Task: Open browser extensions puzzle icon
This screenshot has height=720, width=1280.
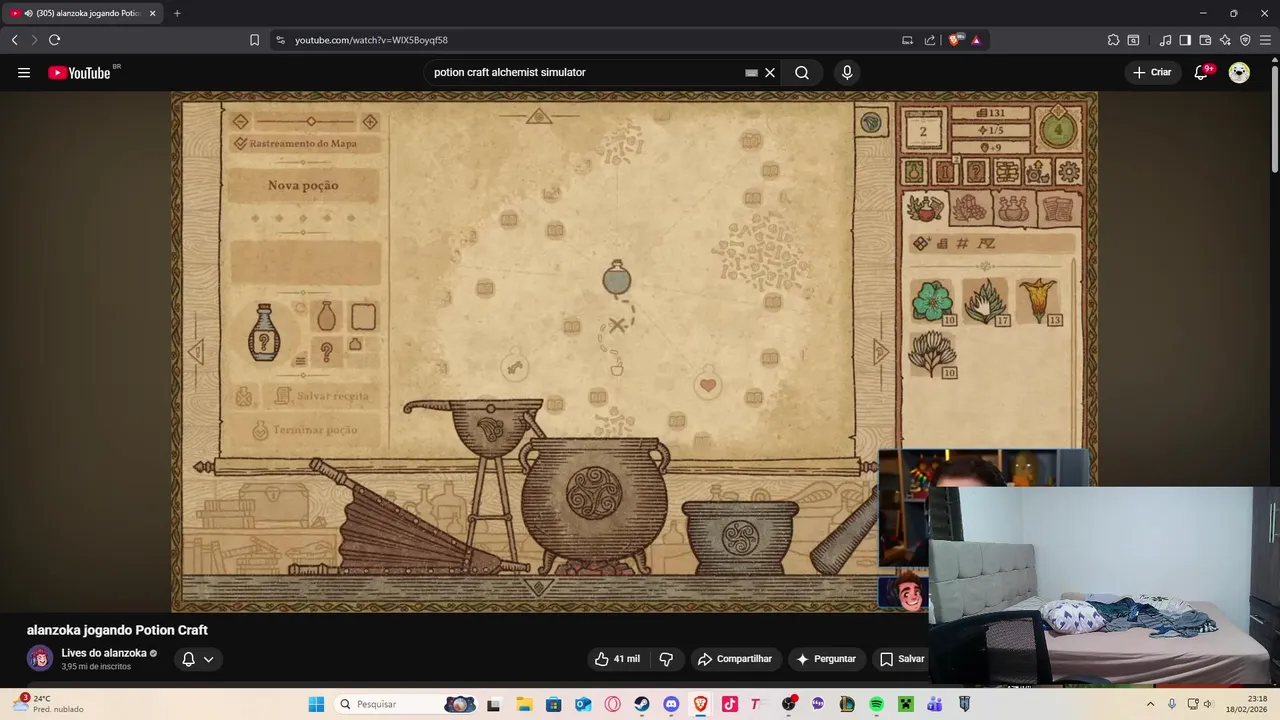Action: click(1113, 40)
